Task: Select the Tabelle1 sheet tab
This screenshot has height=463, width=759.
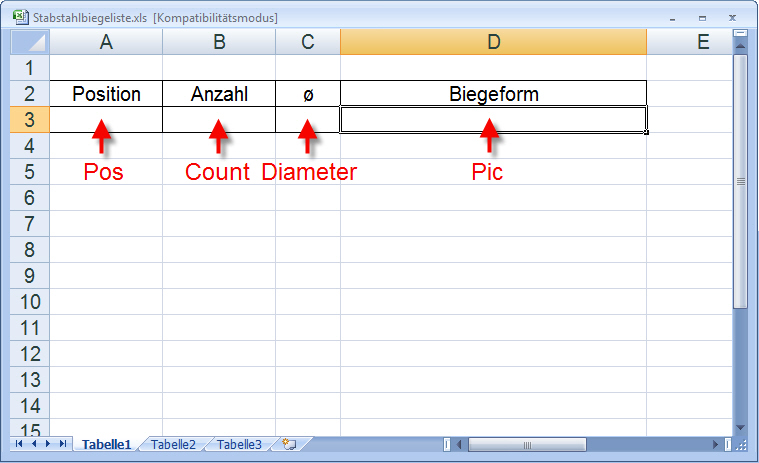Action: (x=106, y=444)
